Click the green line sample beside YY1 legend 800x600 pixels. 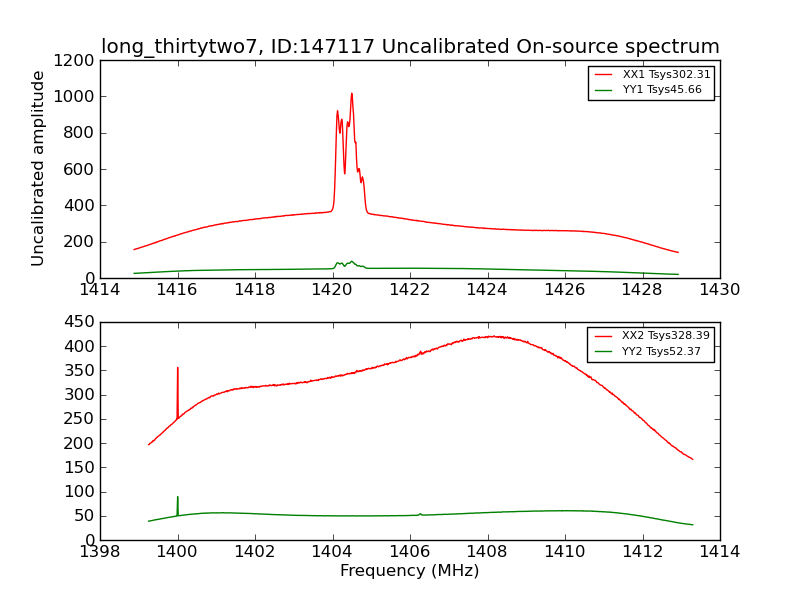[604, 90]
